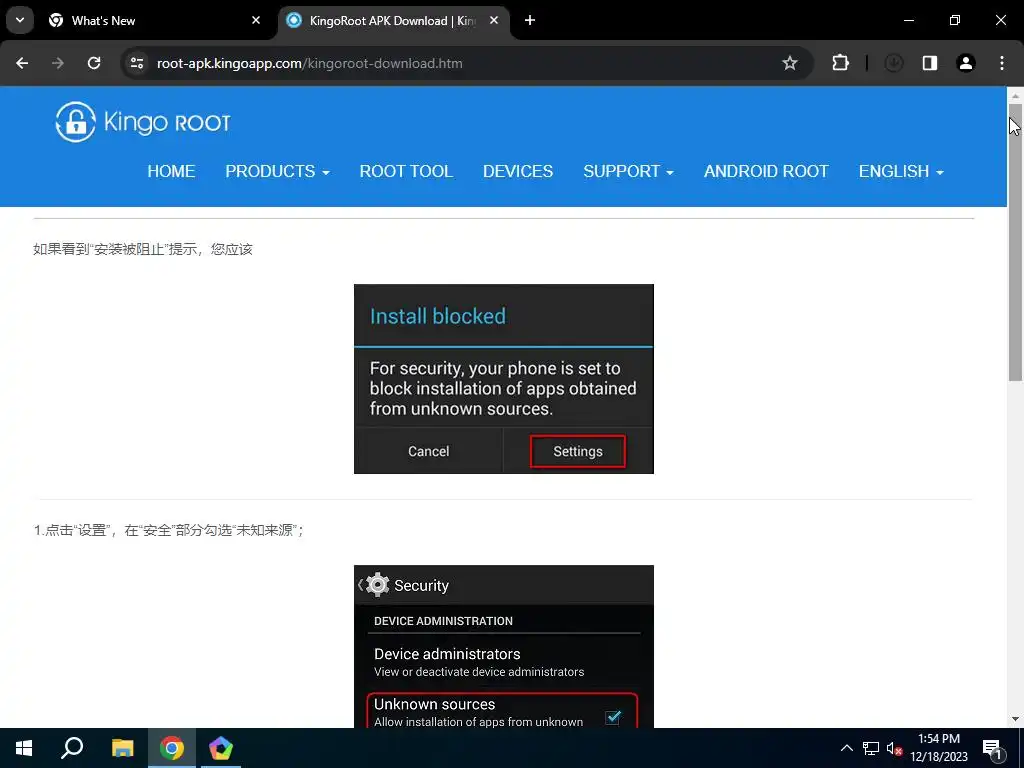View site information icon in address bar
This screenshot has height=768, width=1024.
137,63
